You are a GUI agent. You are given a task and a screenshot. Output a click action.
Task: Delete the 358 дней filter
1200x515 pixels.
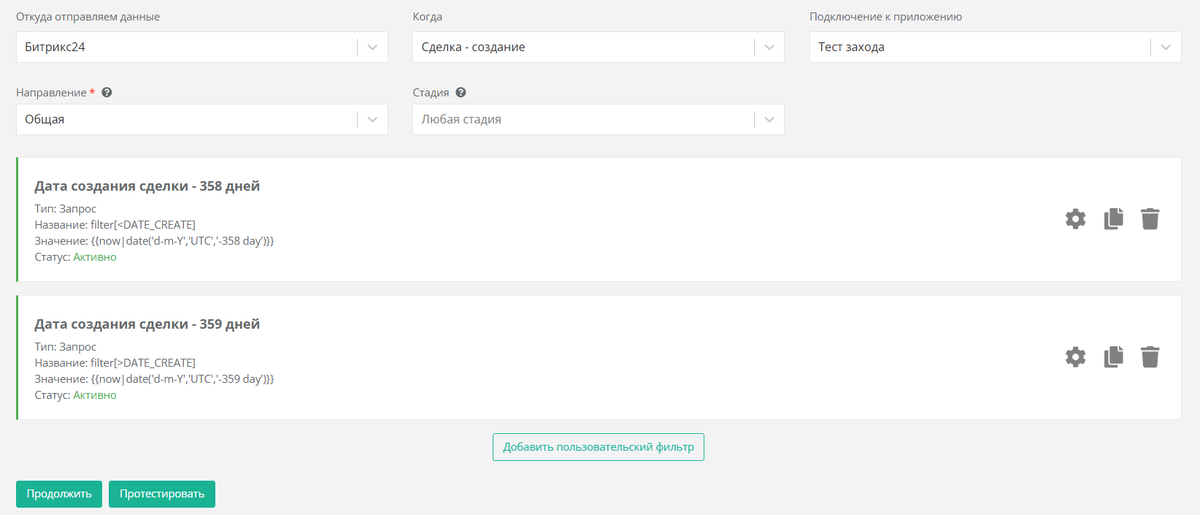coord(1150,219)
